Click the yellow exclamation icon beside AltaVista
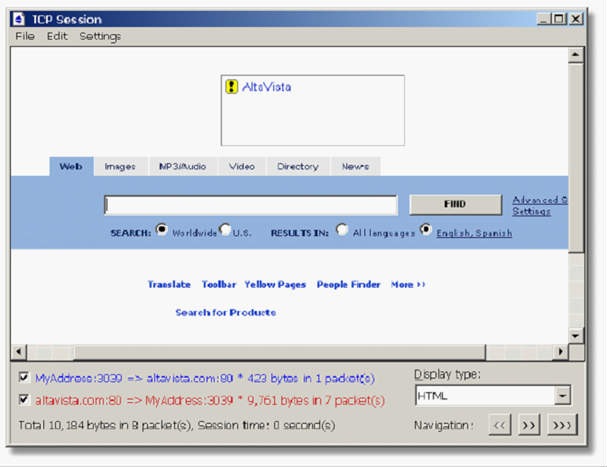 [x=231, y=87]
